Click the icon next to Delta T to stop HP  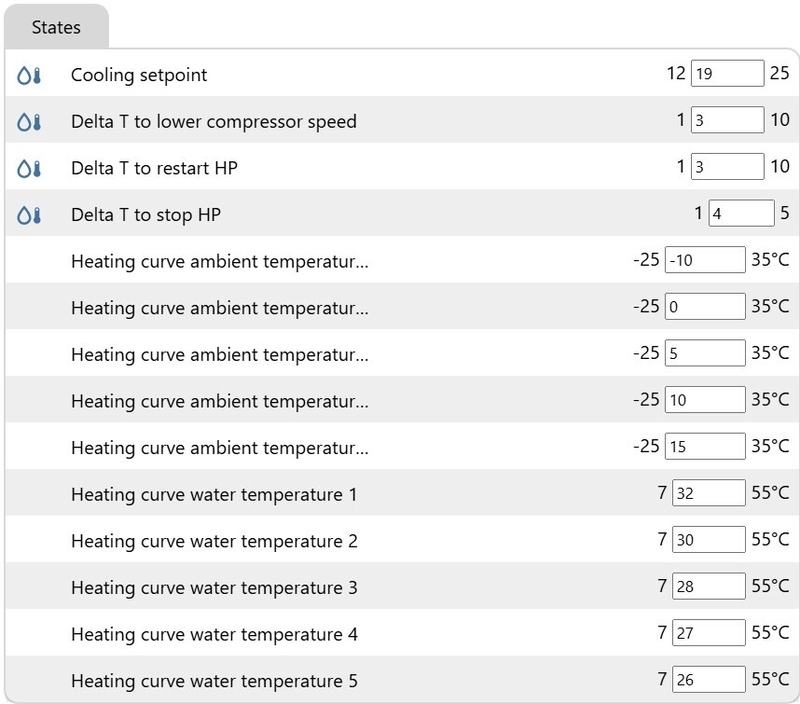(x=29, y=215)
